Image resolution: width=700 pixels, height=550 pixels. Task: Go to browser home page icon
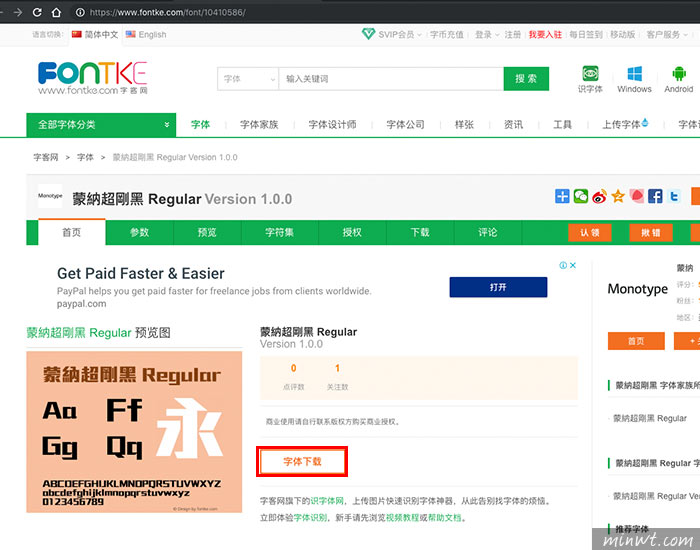point(56,12)
